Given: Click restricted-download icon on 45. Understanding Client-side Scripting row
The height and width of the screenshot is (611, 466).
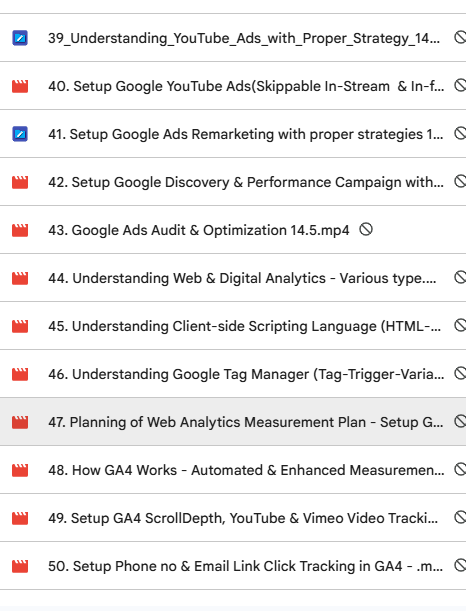Looking at the screenshot, I should point(461,325).
